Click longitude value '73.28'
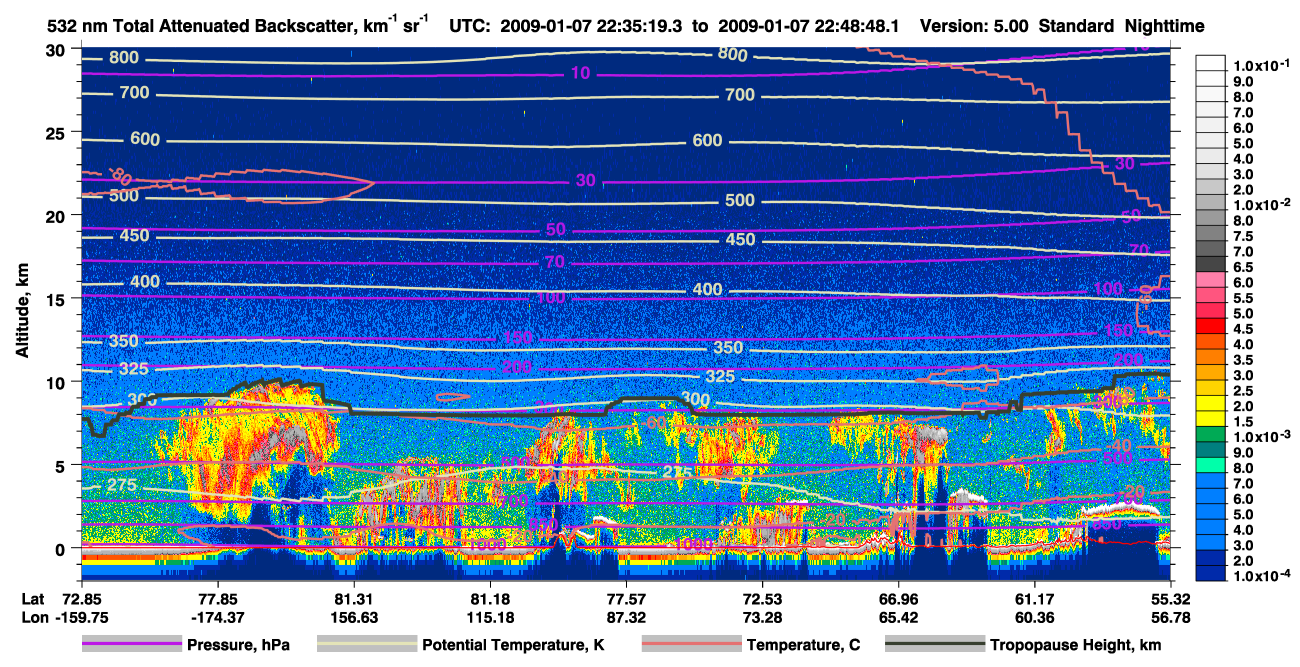The height and width of the screenshot is (667, 1300). [763, 618]
